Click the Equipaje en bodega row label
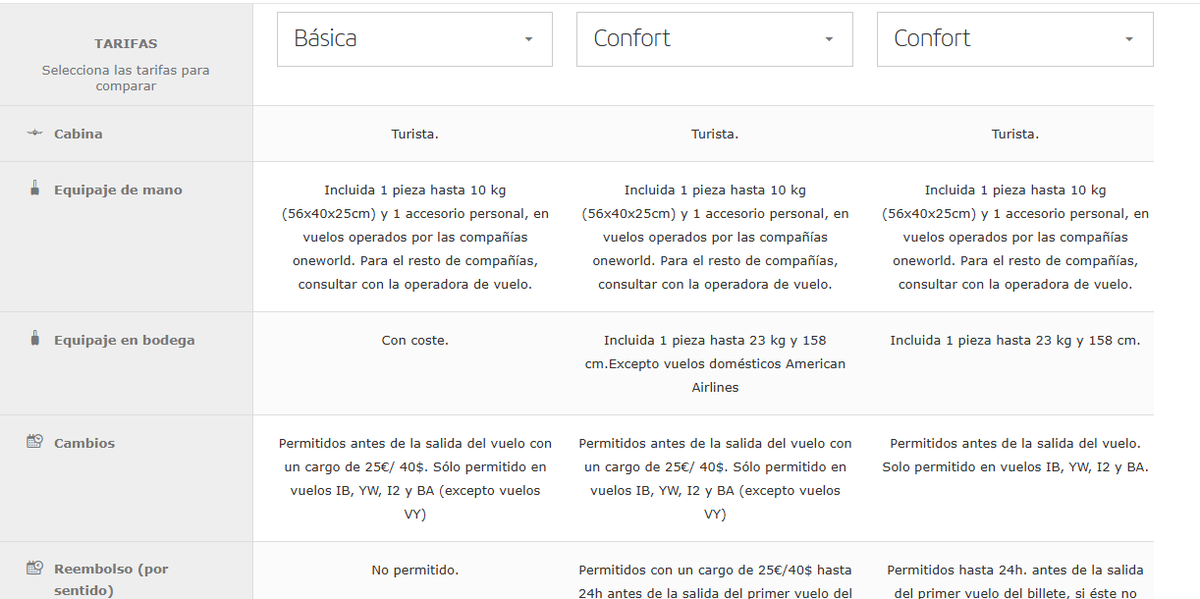The image size is (1200, 599). point(124,340)
